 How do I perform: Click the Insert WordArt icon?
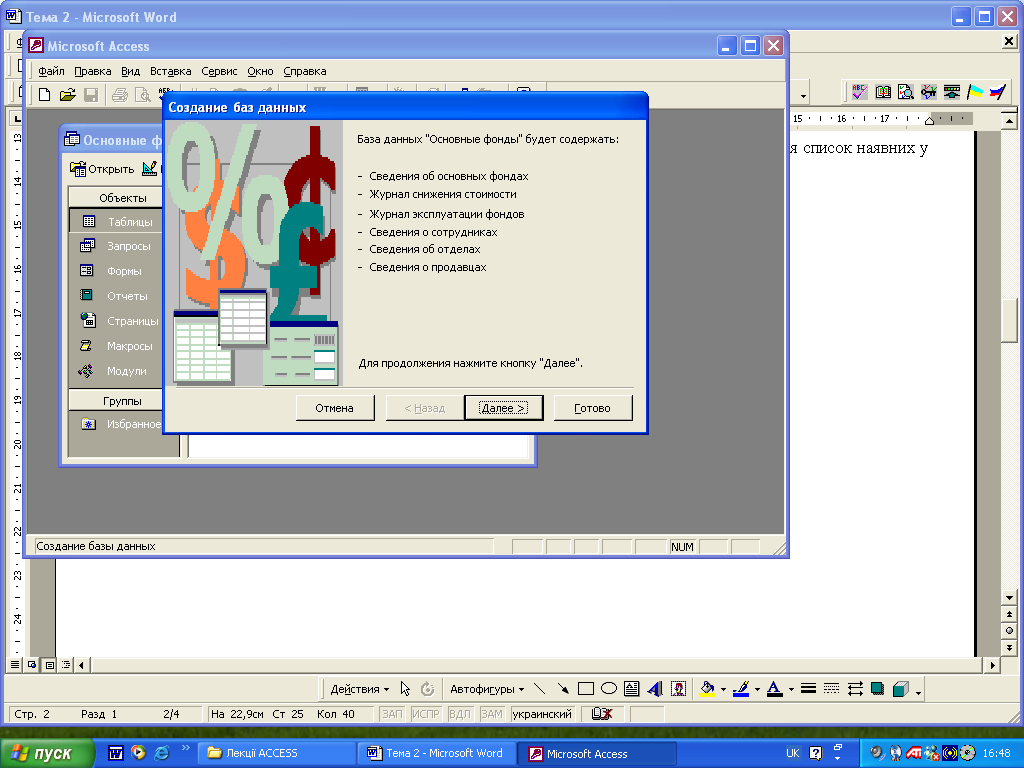coord(655,689)
